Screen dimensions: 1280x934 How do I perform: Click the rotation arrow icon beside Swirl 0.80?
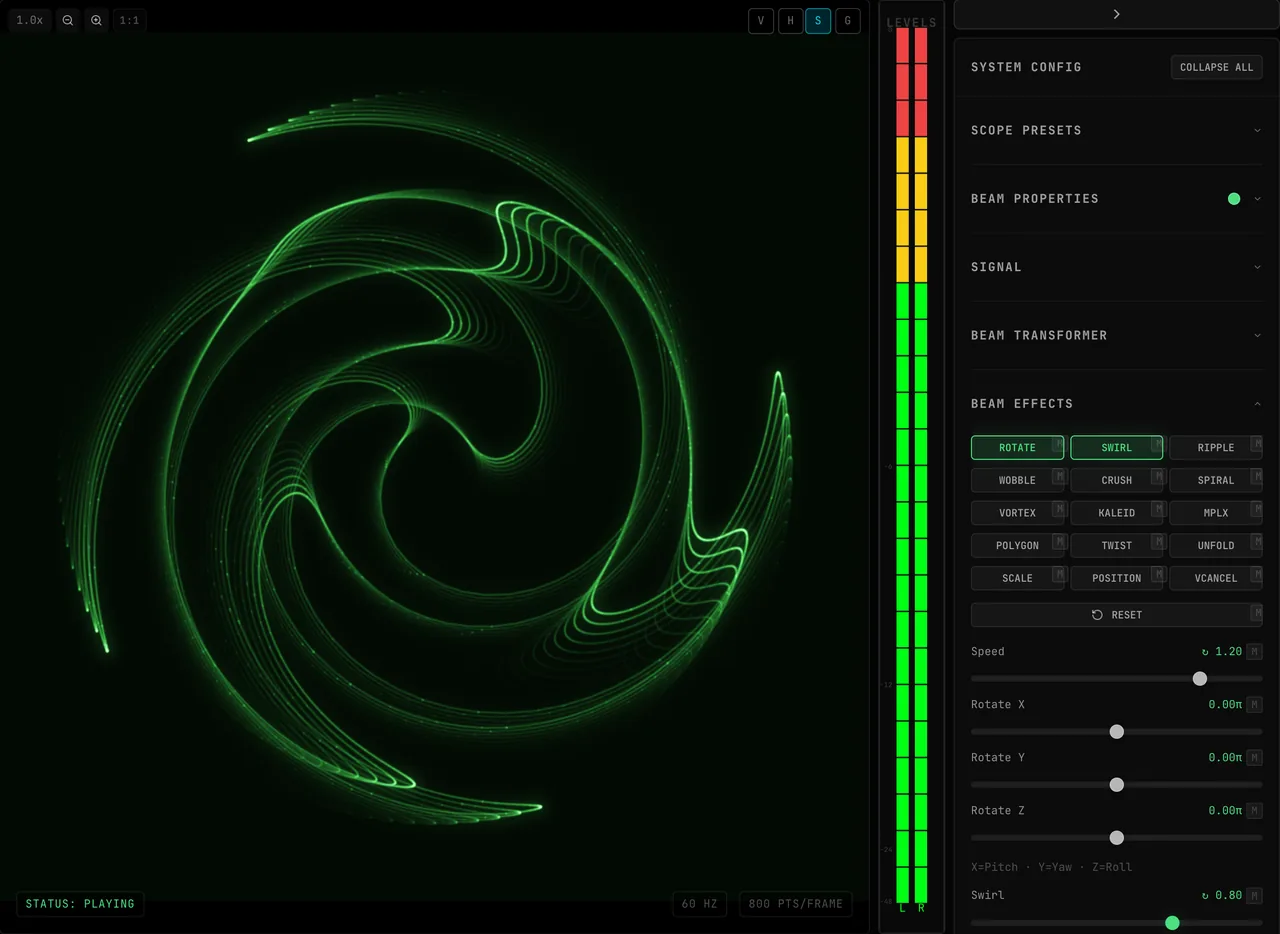coord(1205,896)
